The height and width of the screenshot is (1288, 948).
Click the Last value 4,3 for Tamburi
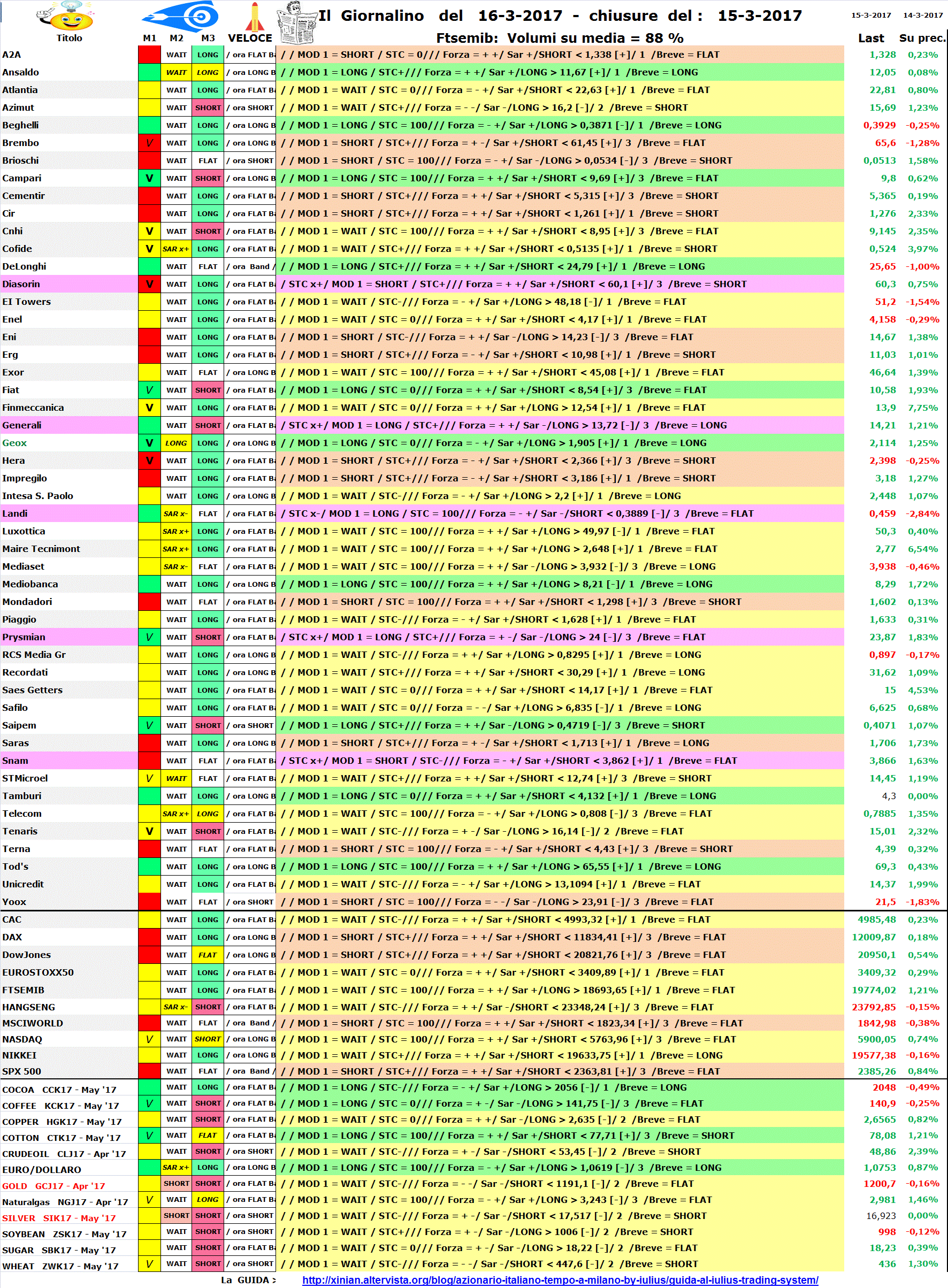(888, 796)
